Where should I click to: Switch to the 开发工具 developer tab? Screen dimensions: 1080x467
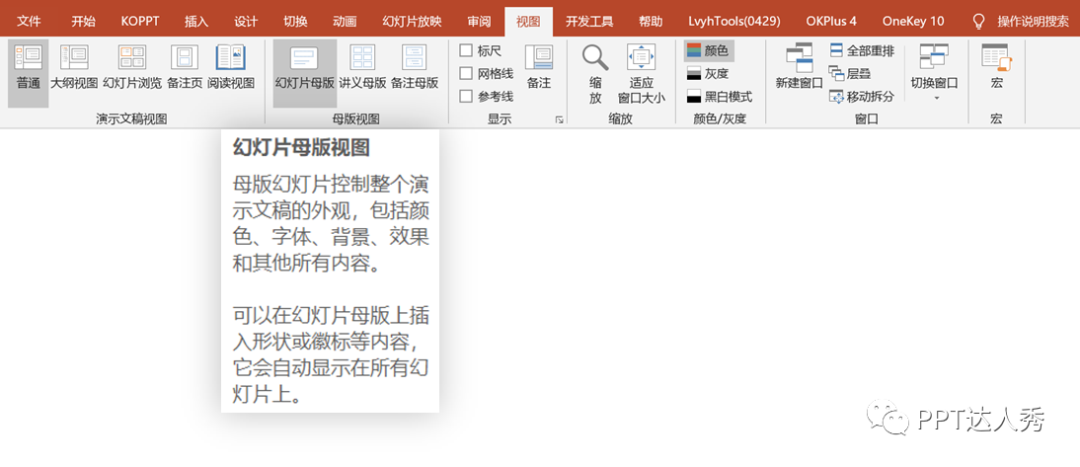tap(590, 21)
